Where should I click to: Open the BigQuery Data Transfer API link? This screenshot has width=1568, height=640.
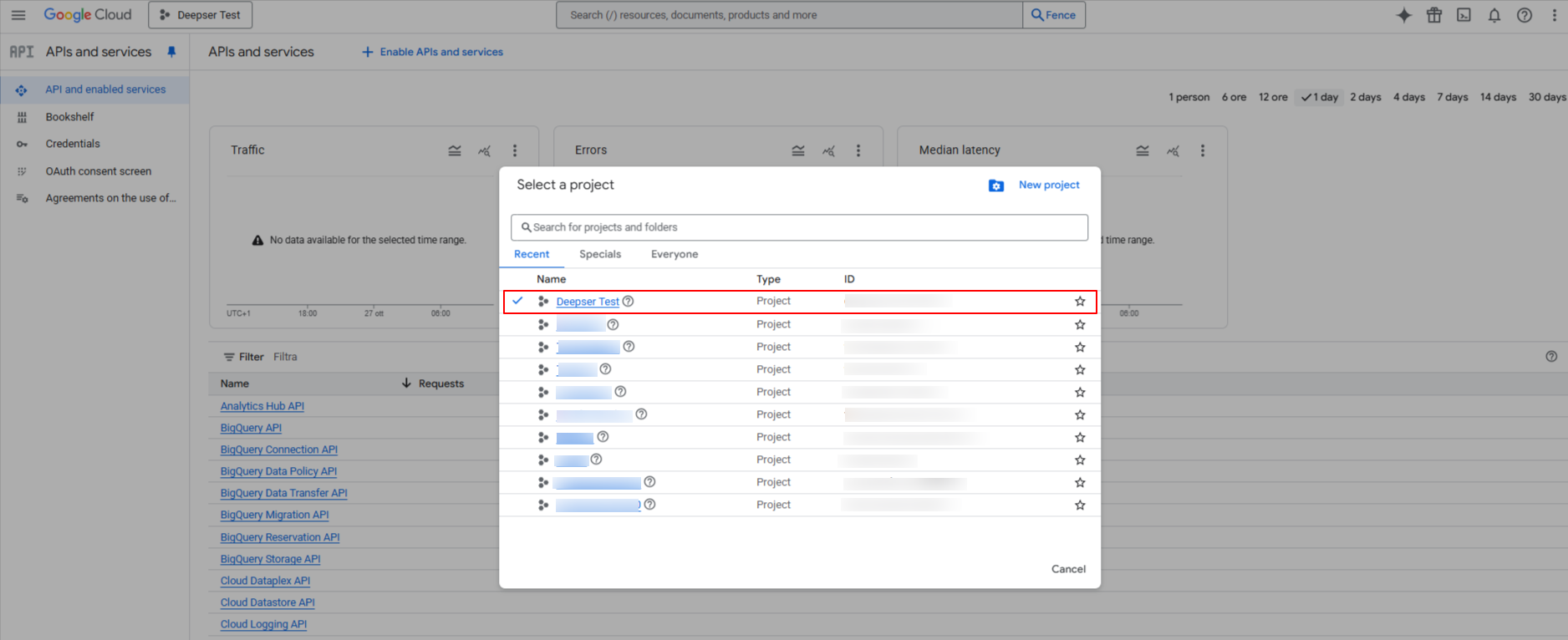[x=283, y=493]
